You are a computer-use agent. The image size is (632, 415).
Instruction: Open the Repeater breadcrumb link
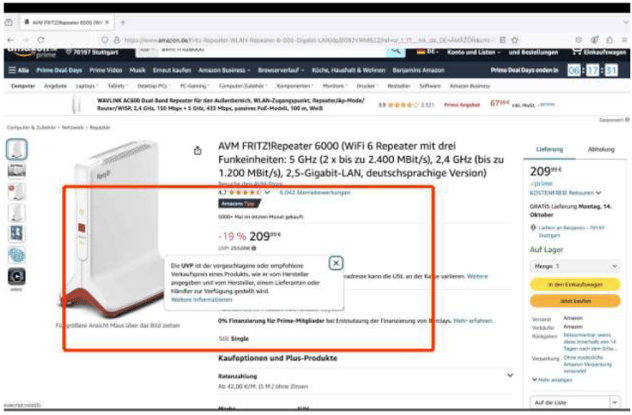[x=100, y=127]
